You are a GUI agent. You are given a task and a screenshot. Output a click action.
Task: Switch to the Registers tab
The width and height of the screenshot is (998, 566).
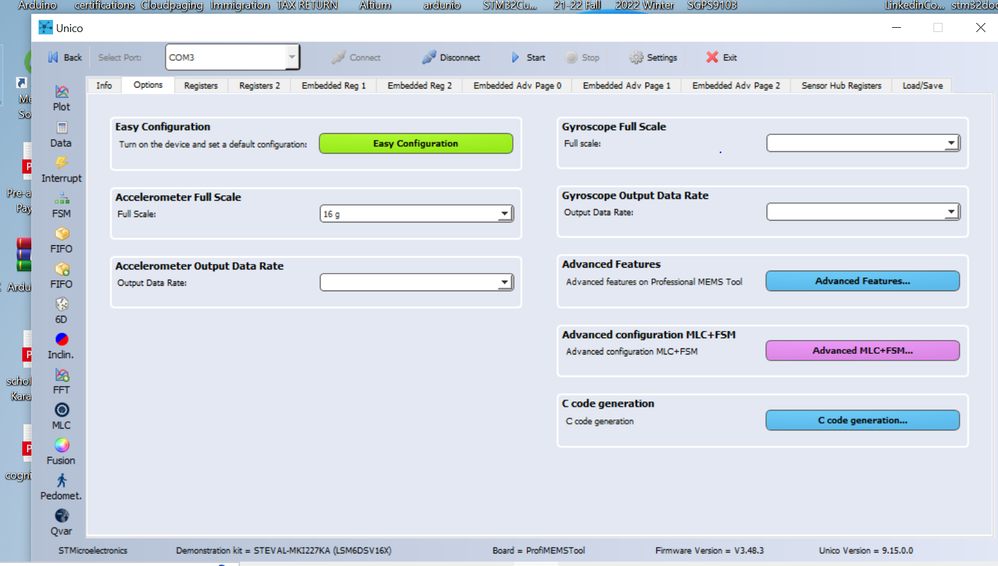[x=200, y=85]
